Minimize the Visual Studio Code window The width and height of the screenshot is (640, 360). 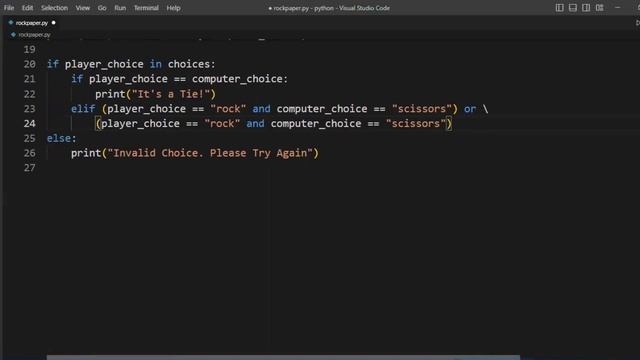618,8
